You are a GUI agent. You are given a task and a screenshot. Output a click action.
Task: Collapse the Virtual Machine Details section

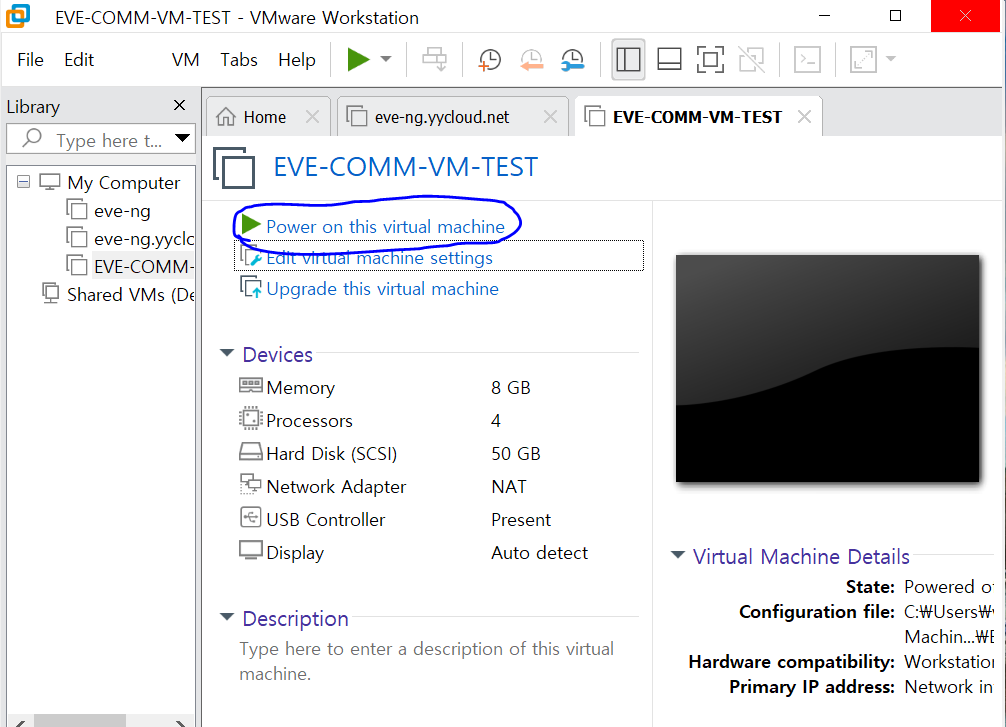tap(678, 554)
